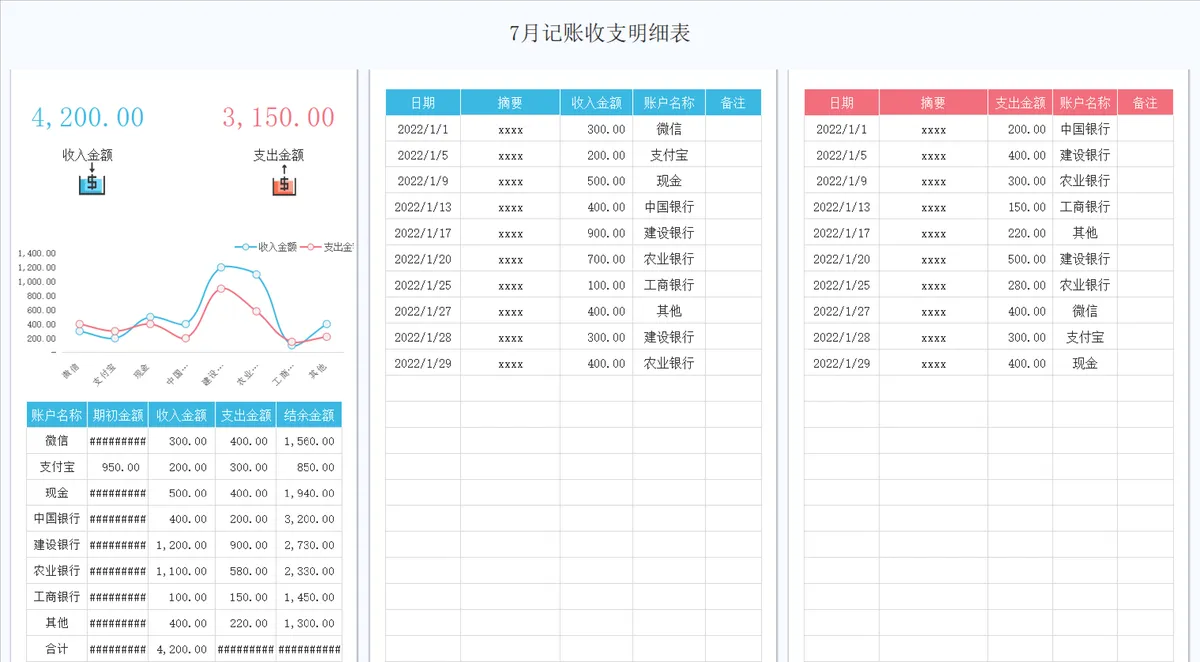Select 日期 header in the blue income table
1200x662 pixels.
[423, 102]
